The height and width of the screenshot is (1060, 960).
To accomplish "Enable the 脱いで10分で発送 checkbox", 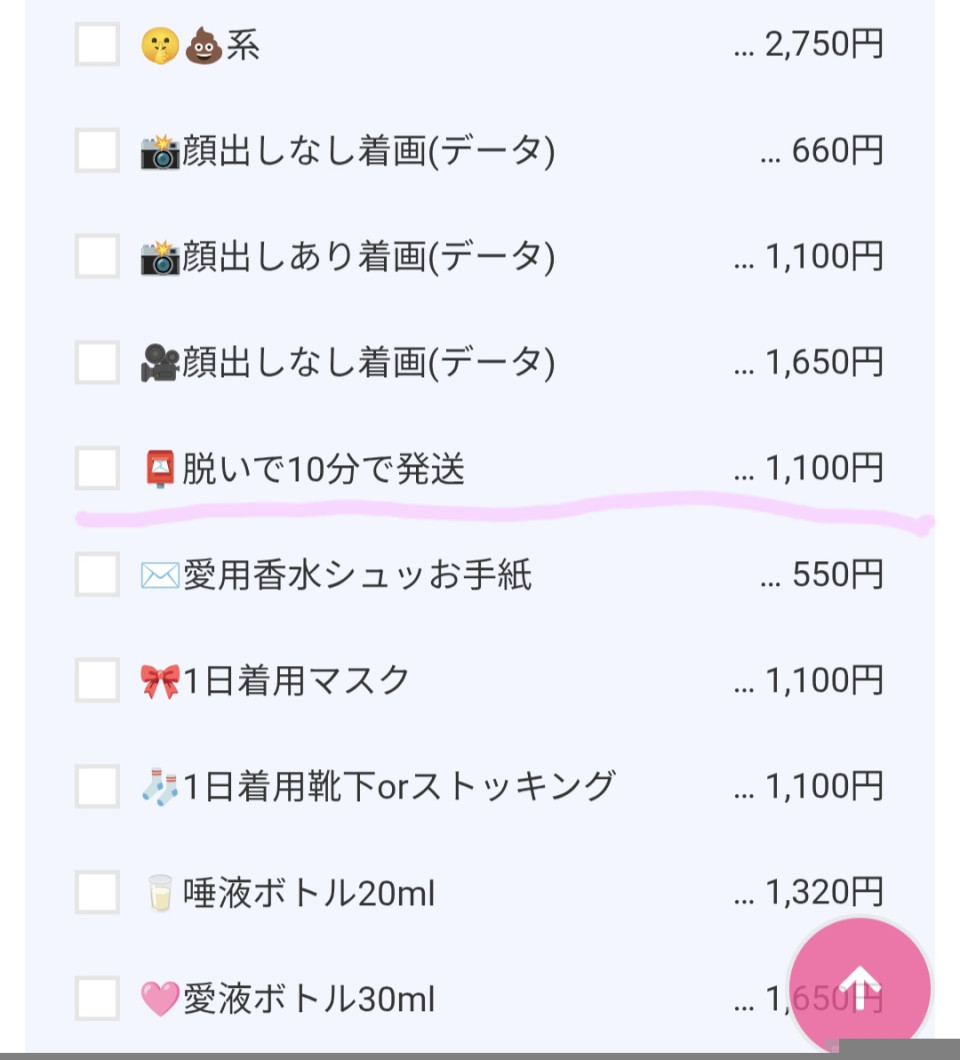I will click(x=97, y=468).
